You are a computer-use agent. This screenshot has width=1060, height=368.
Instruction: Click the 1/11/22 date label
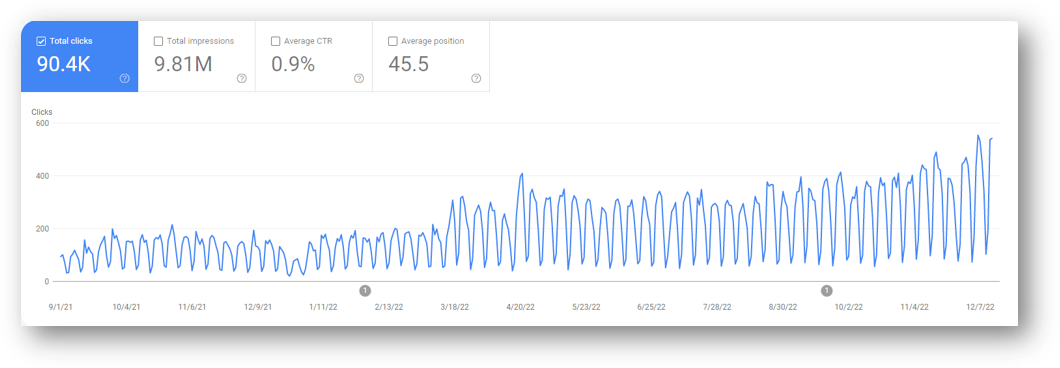pyautogui.click(x=323, y=307)
